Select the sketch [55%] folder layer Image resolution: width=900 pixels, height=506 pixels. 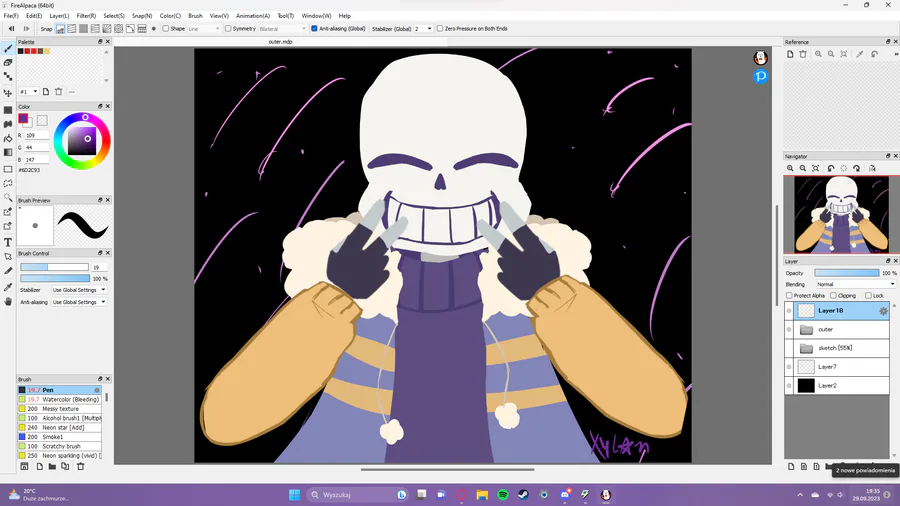(837, 348)
